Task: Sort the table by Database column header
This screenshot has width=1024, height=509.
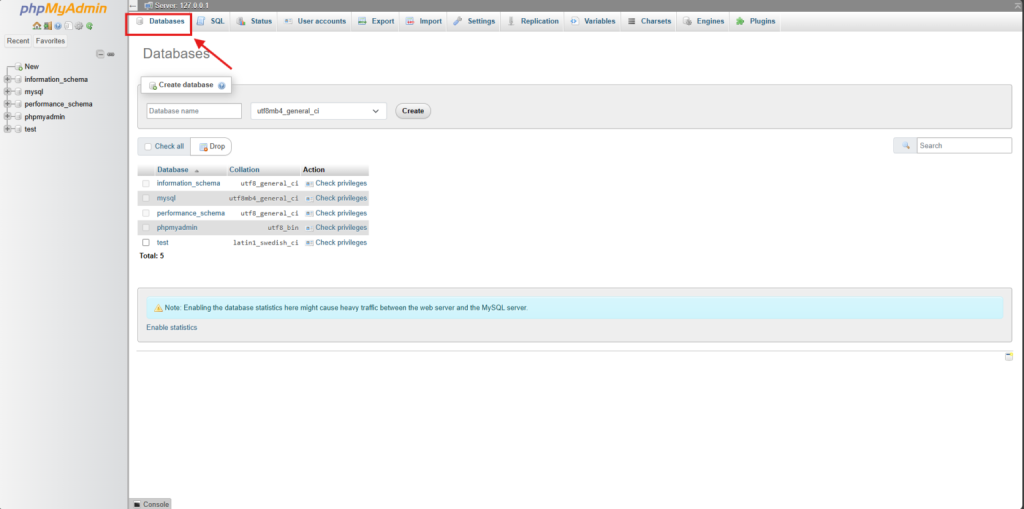Action: 172,170
